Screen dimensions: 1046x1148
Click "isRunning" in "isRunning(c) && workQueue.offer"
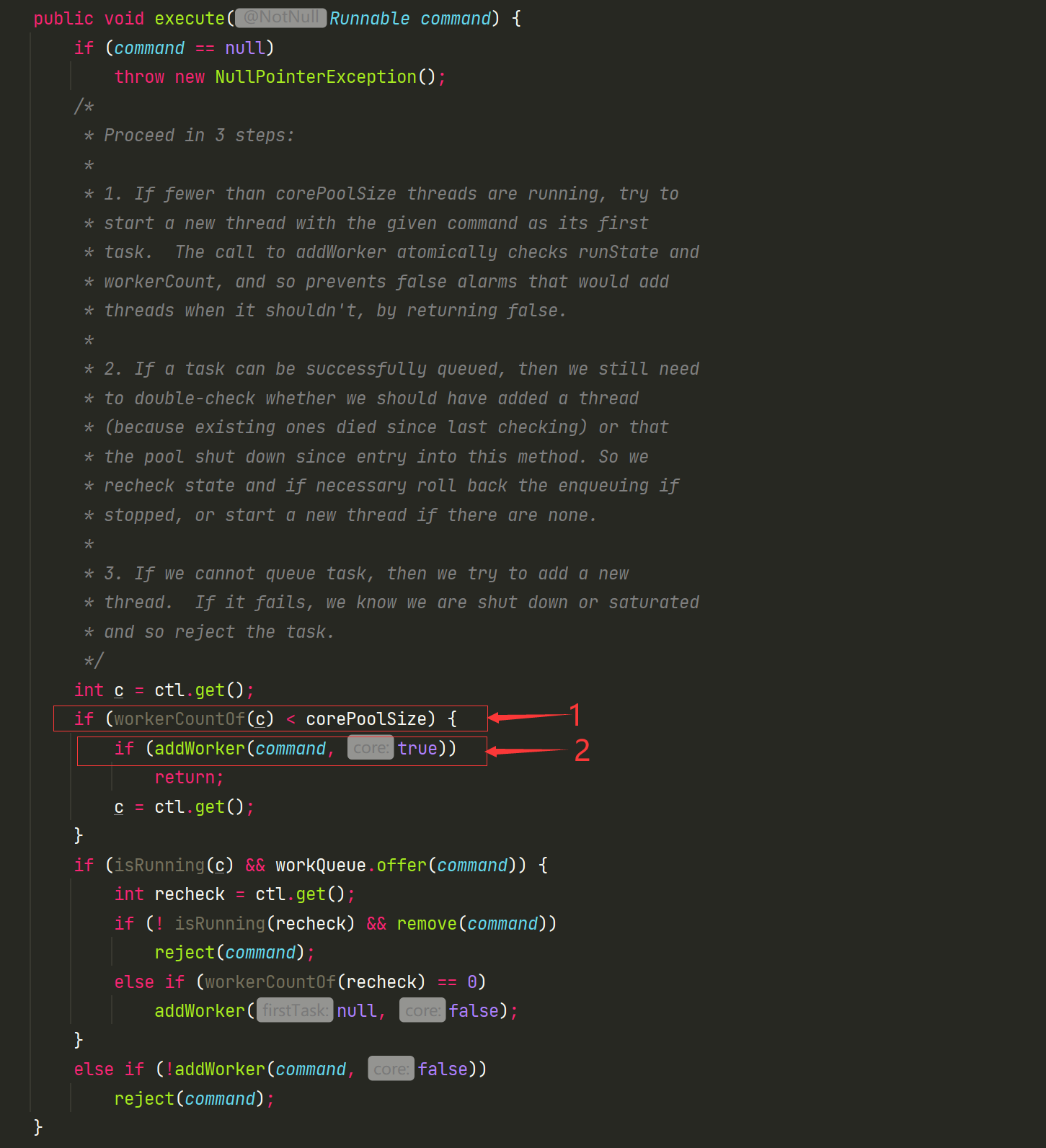pos(159,866)
